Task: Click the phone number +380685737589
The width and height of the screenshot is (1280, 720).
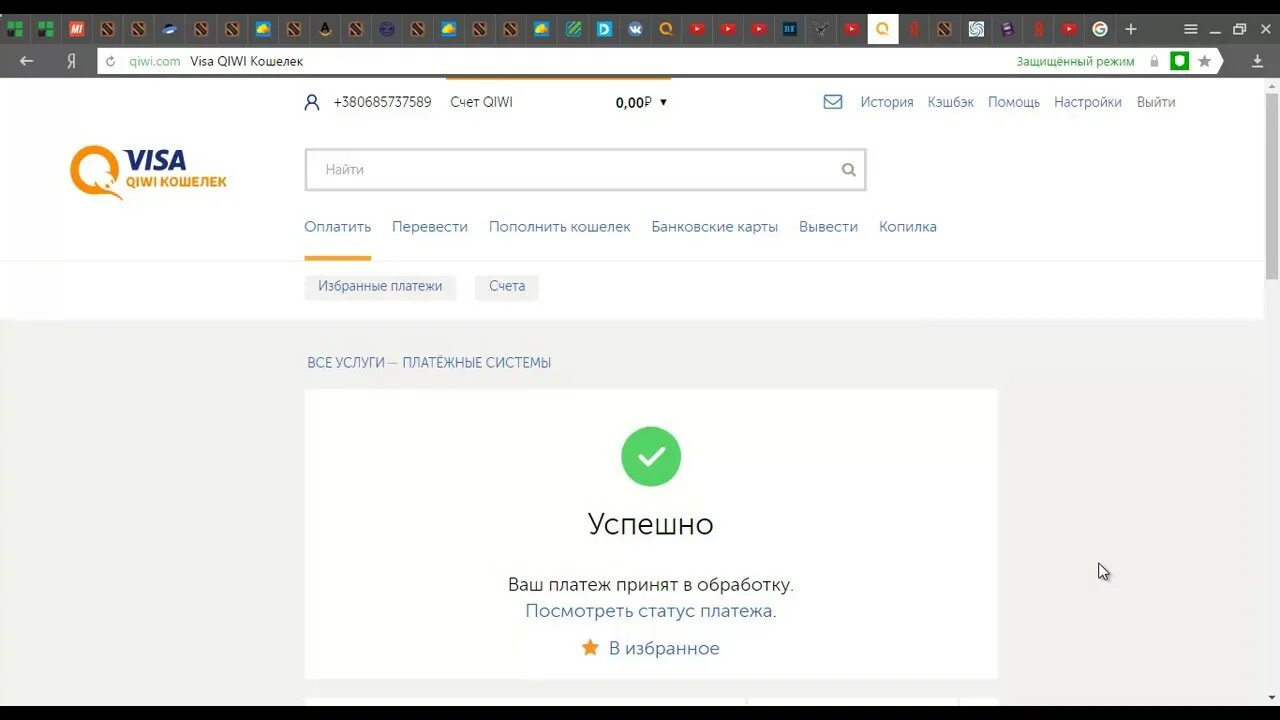Action: pyautogui.click(x=382, y=102)
